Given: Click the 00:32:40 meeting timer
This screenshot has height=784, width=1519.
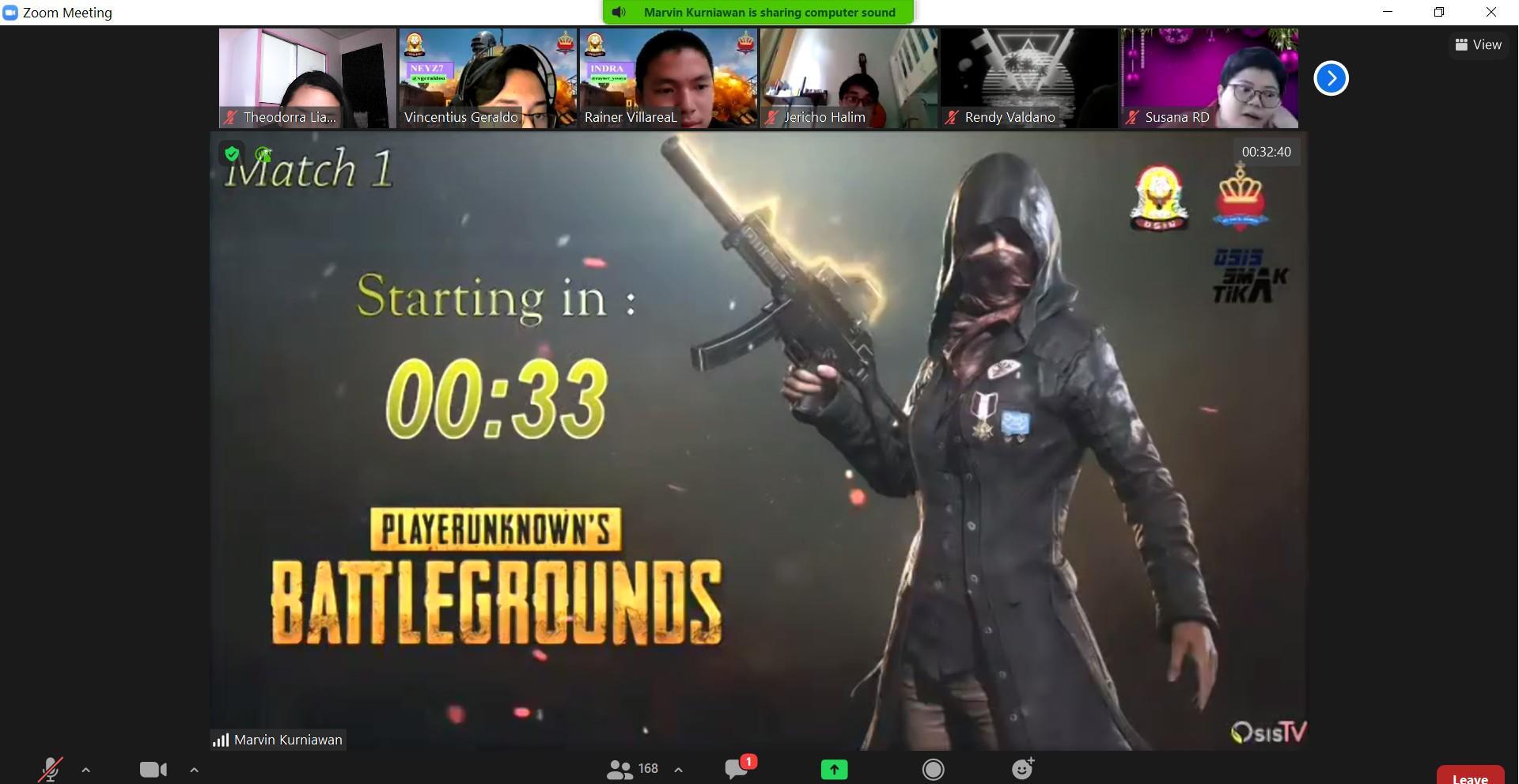Looking at the screenshot, I should 1266,152.
